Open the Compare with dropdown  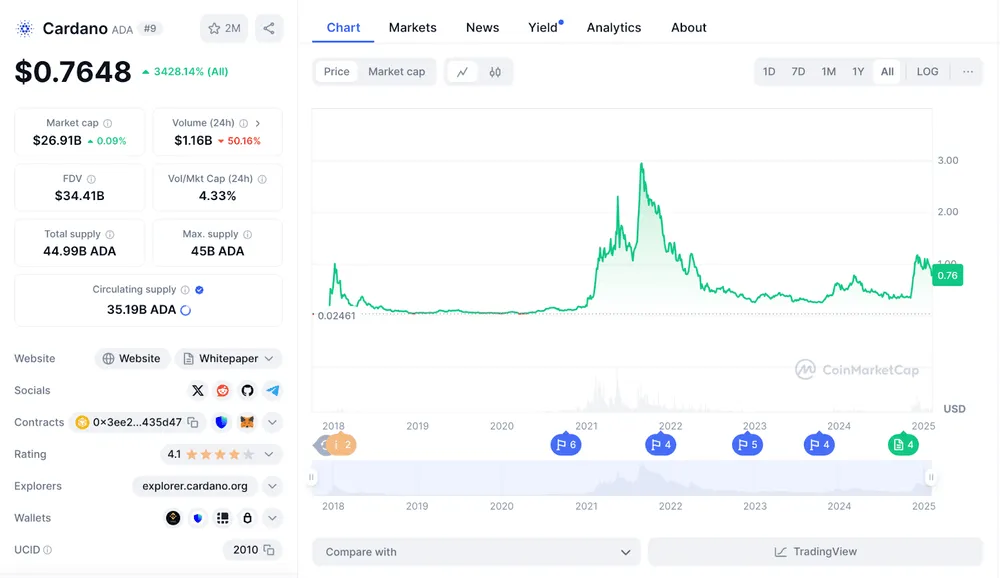pos(475,551)
